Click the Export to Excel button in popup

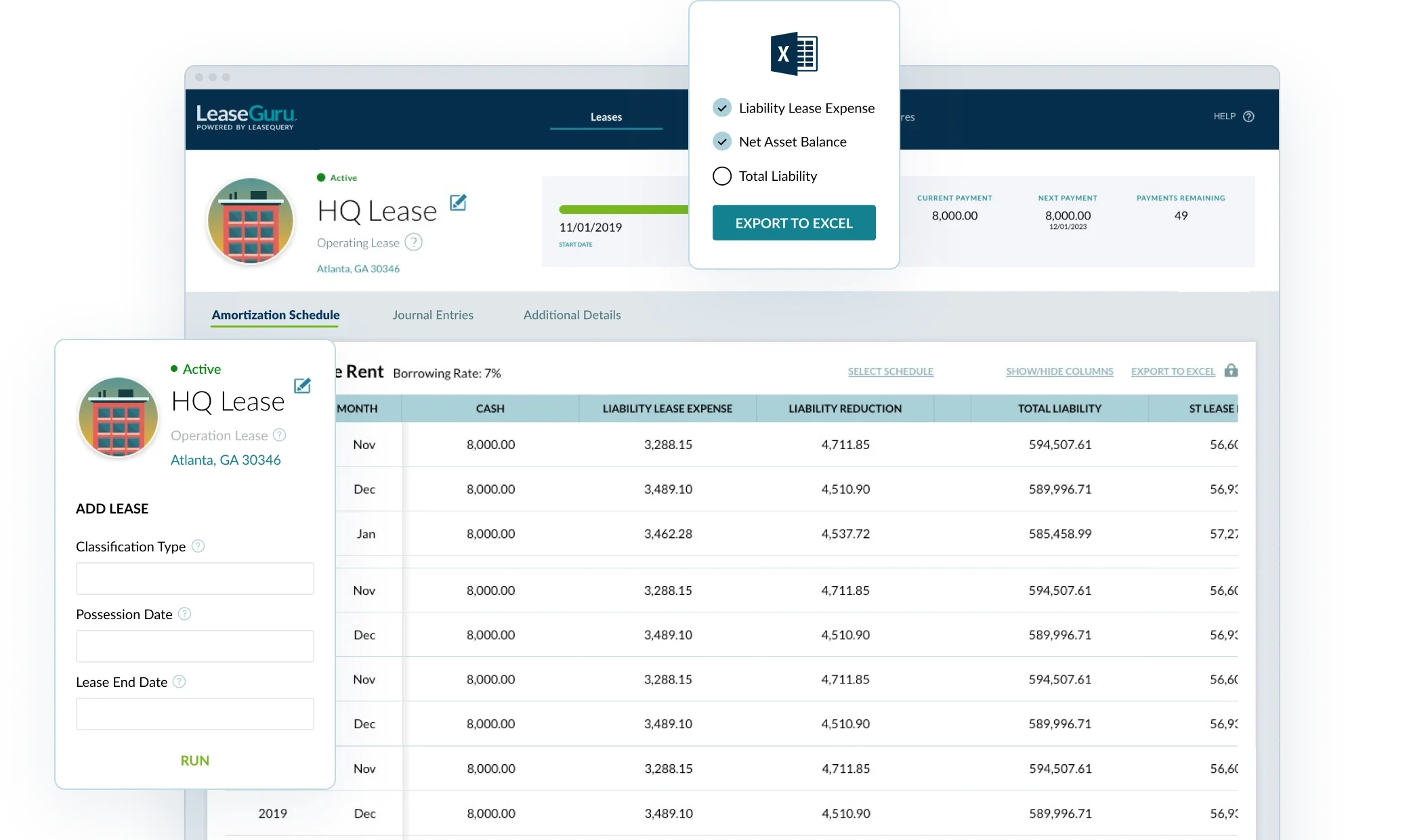(794, 222)
